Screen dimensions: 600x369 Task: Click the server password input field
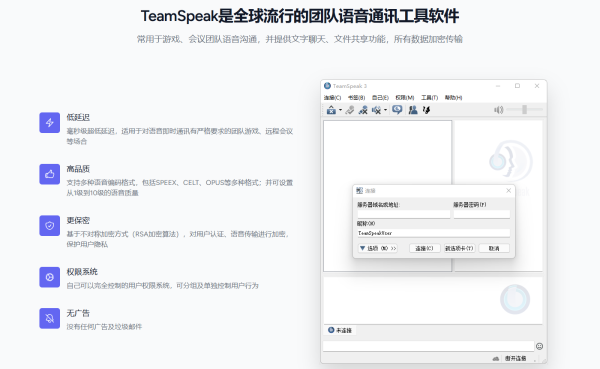click(x=482, y=214)
